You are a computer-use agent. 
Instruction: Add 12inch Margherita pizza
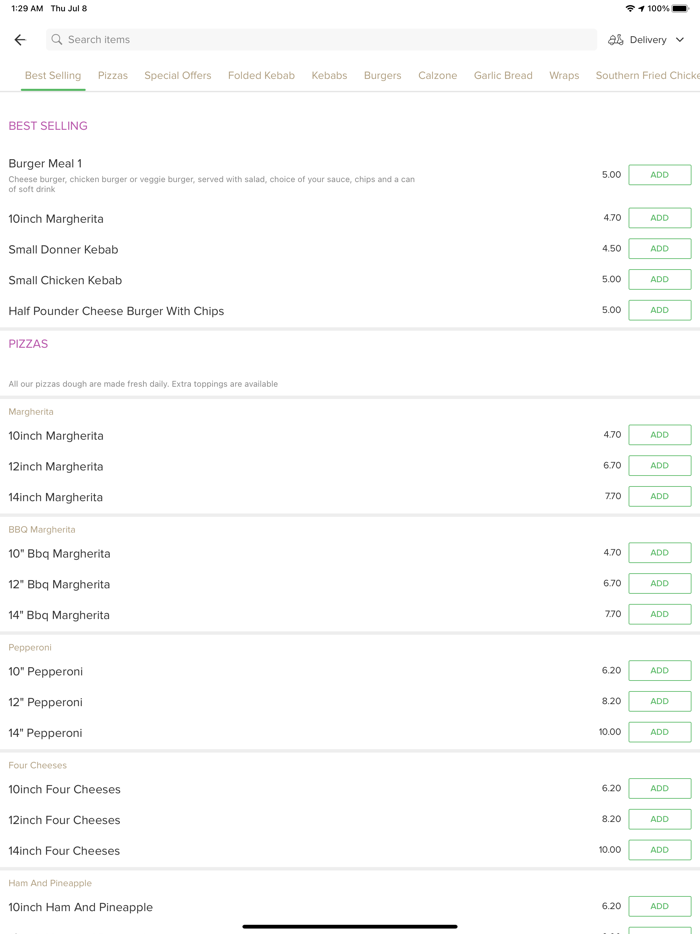click(x=659, y=466)
